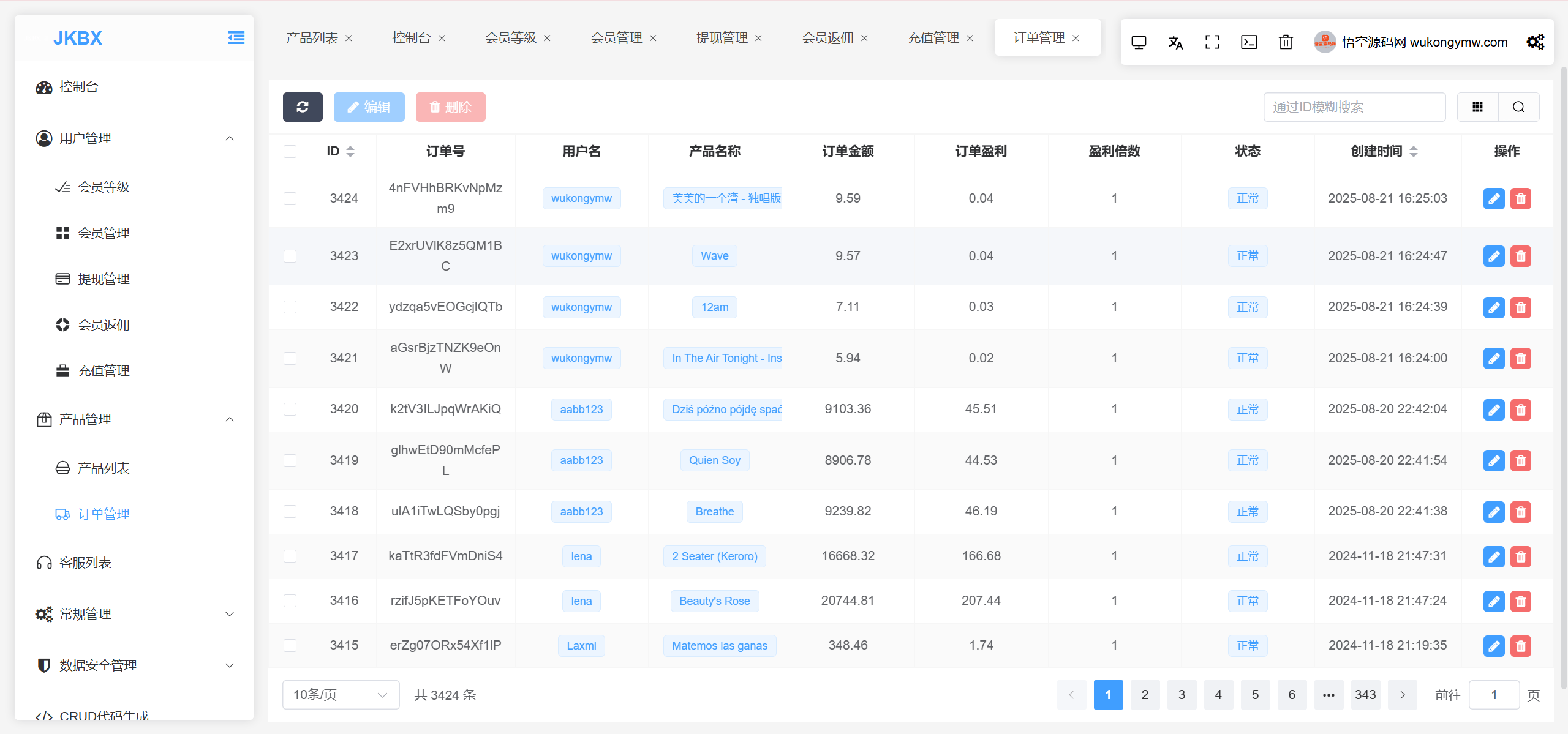Click the clear cache trash icon in the top bar
1568x734 pixels.
tap(1286, 42)
